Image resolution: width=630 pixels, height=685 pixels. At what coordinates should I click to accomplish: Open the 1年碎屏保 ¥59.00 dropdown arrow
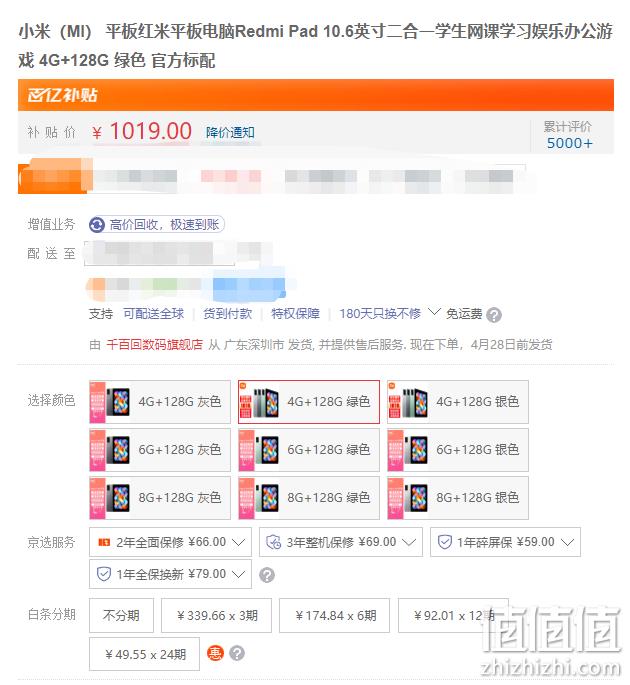pos(568,542)
